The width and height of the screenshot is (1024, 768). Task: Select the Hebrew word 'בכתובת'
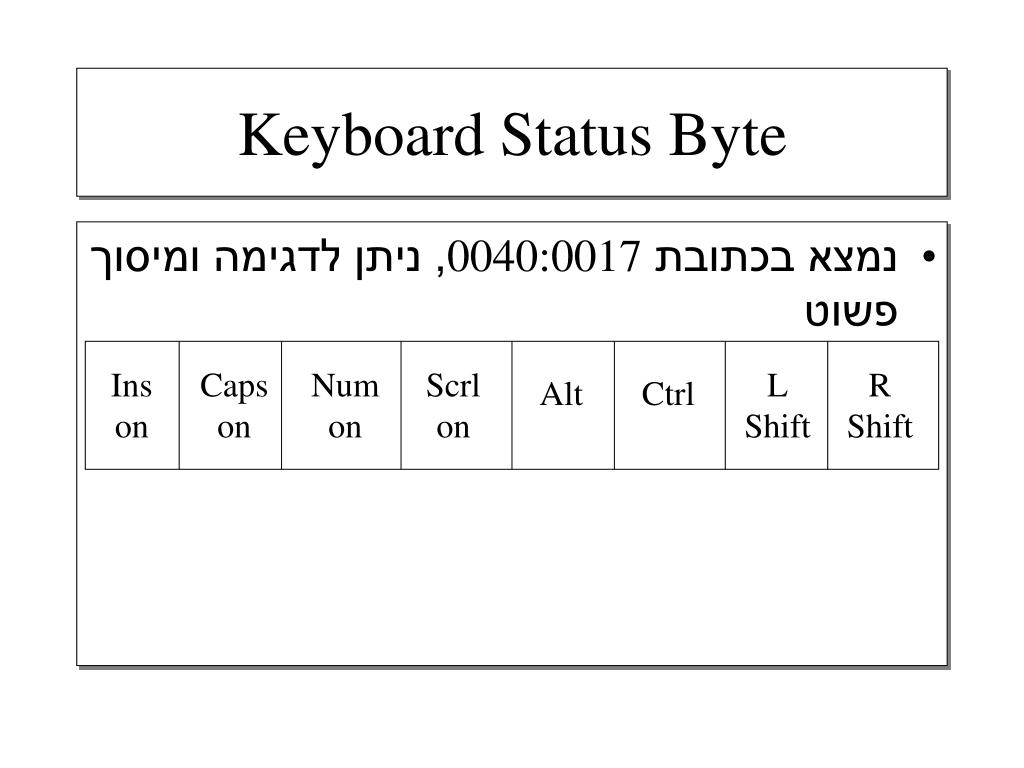point(725,257)
